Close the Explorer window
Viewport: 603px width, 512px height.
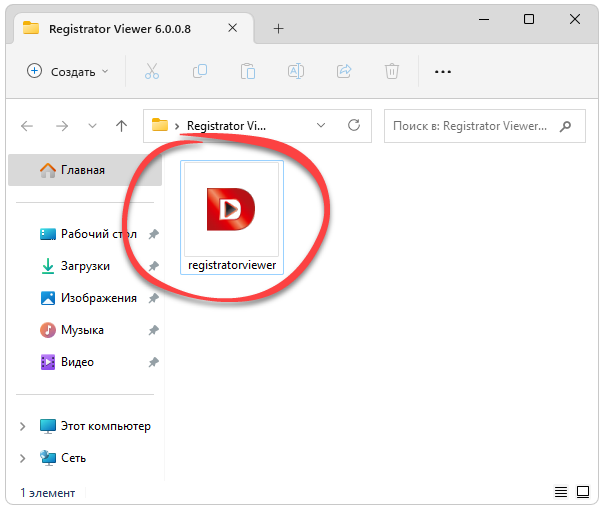(575, 19)
